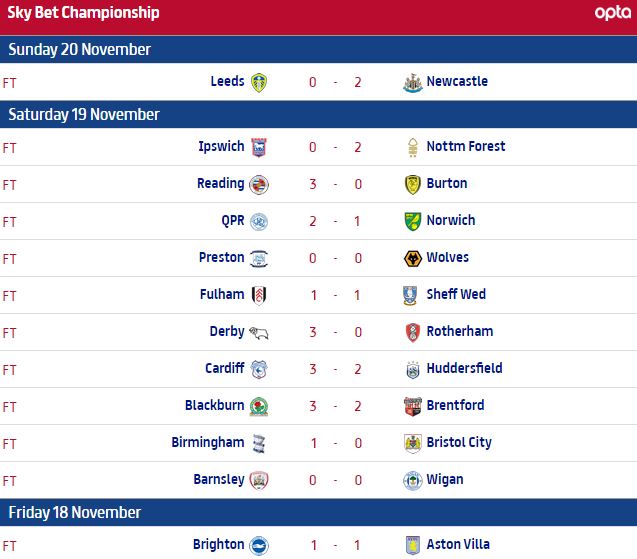Click the Opta logo in header

coord(612,13)
